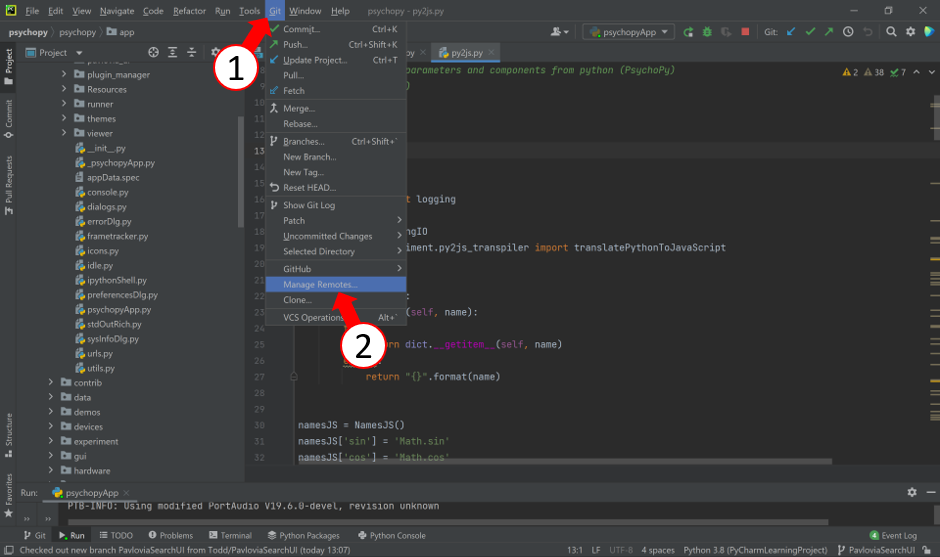Close the psychopyApp run tab

coord(126,493)
